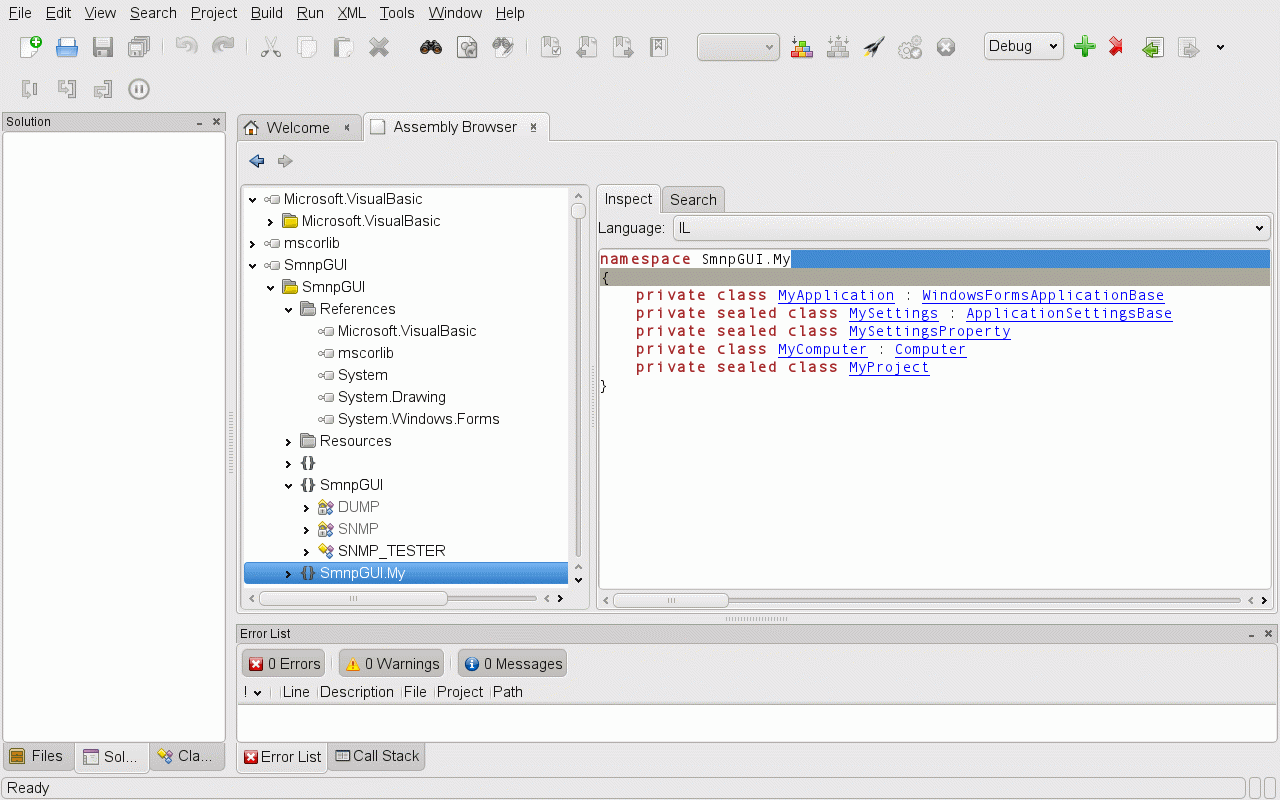Click the Save floppy disk icon

[103, 47]
